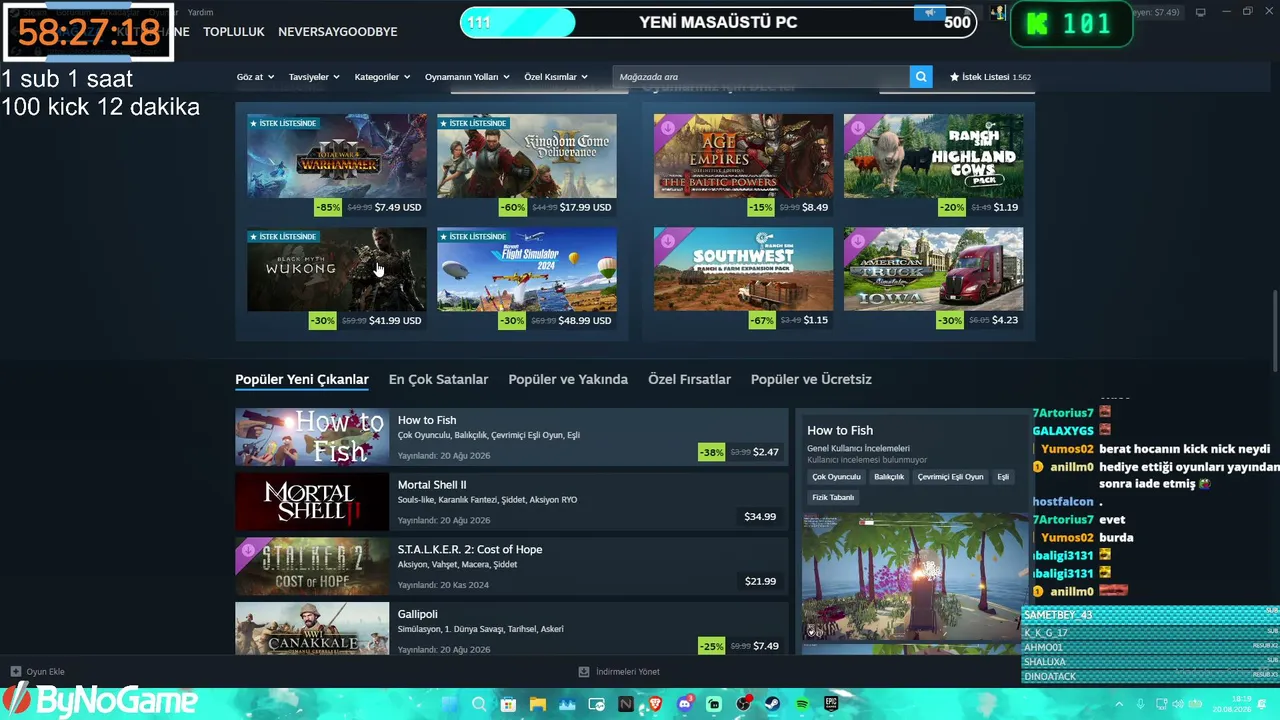This screenshot has height=720, width=1280.
Task: Open Notion from the taskbar
Action: click(626, 704)
